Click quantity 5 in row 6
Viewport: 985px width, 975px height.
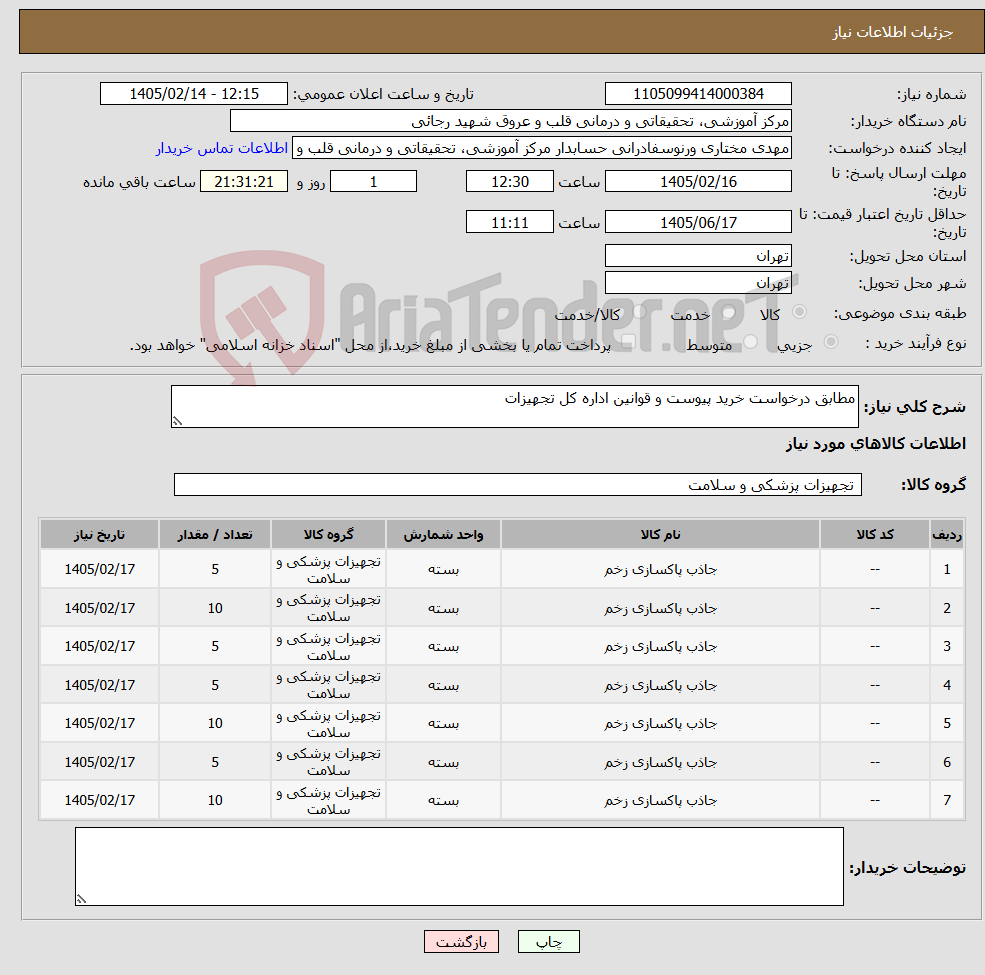(215, 761)
